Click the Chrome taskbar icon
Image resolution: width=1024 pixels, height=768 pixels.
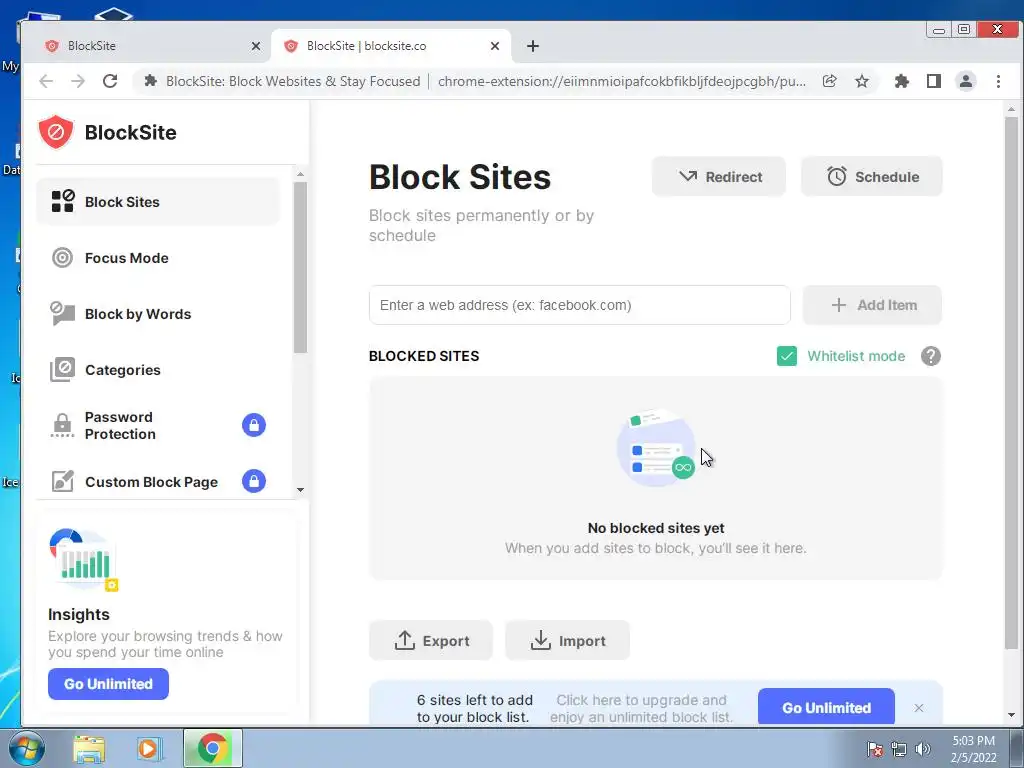212,748
